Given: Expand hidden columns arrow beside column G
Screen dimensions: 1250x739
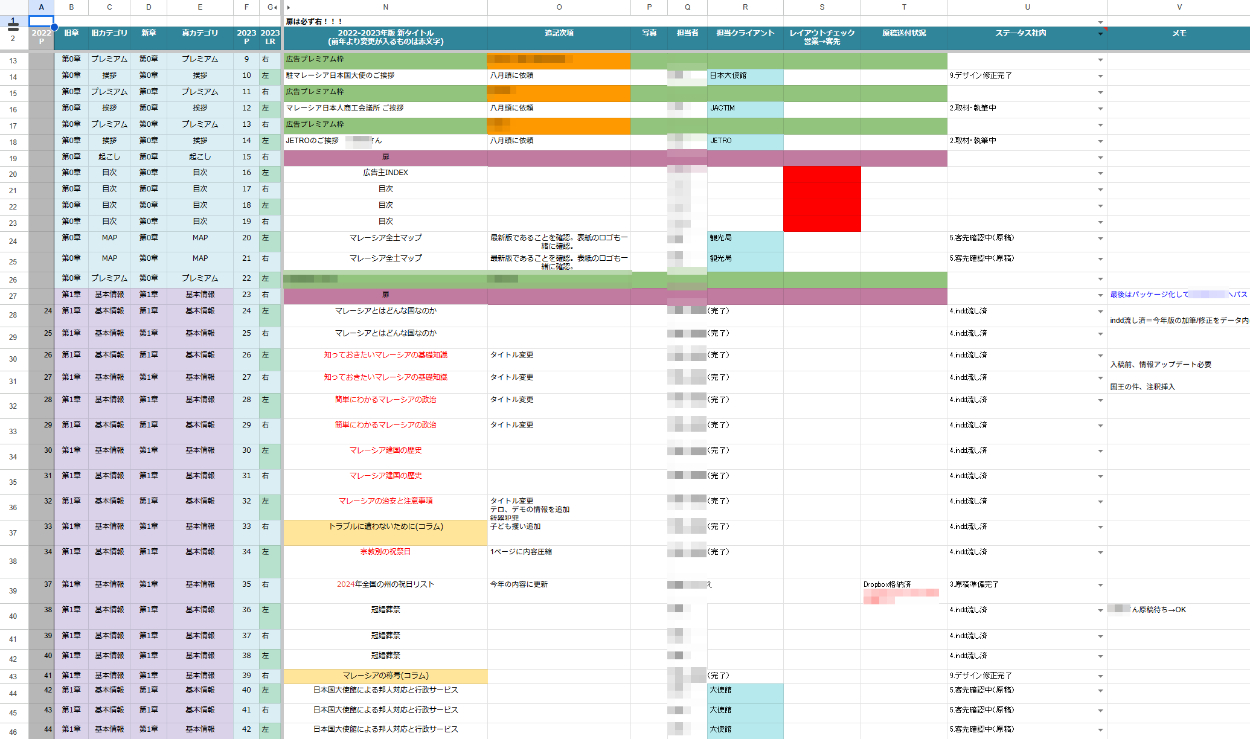Looking at the screenshot, I should tap(277, 8).
